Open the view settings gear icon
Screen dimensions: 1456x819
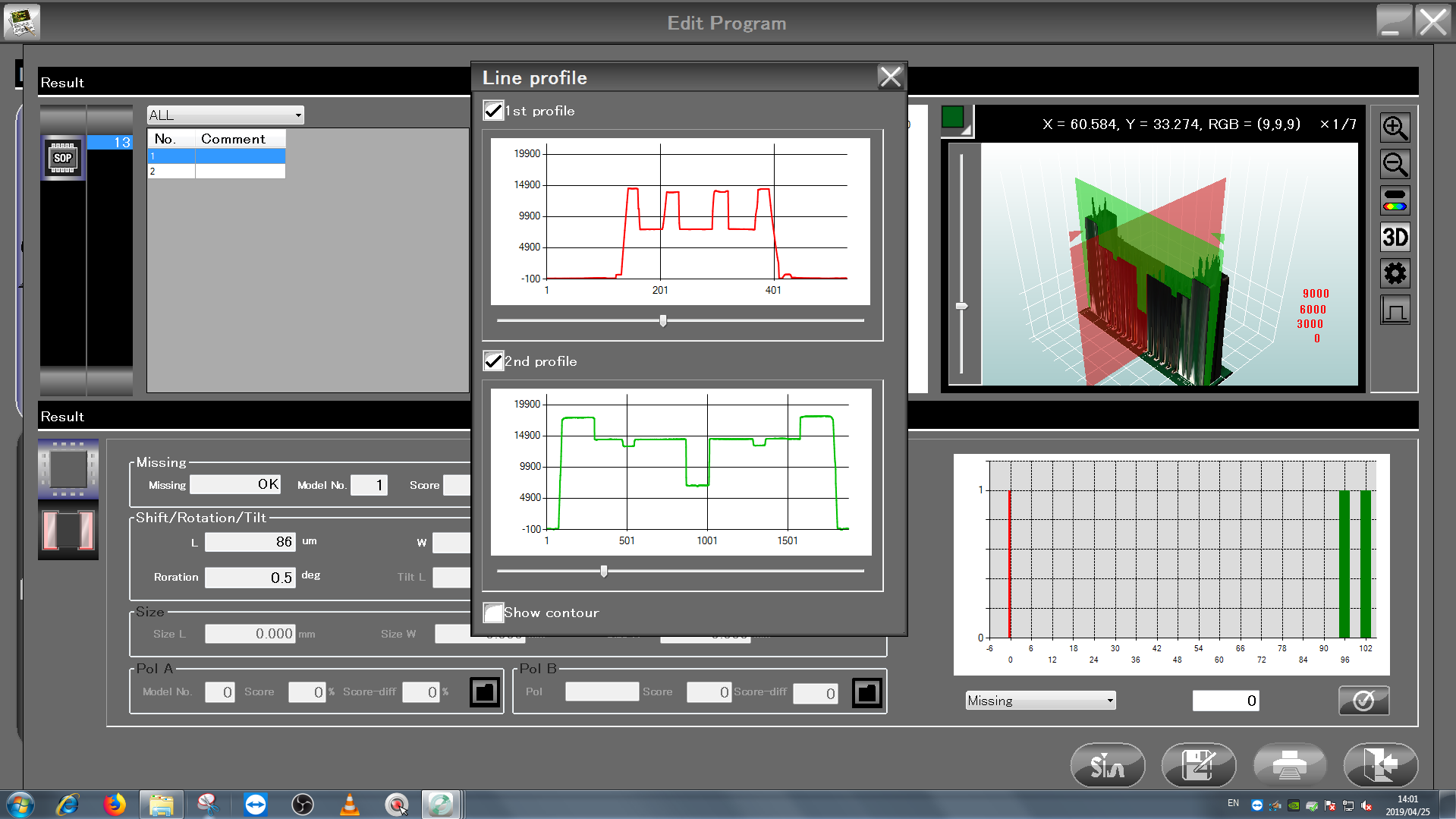[x=1395, y=273]
